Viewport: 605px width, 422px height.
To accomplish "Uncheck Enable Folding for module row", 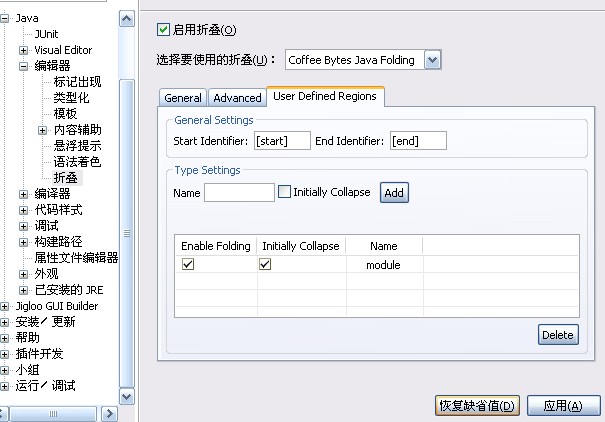I will coord(188,265).
